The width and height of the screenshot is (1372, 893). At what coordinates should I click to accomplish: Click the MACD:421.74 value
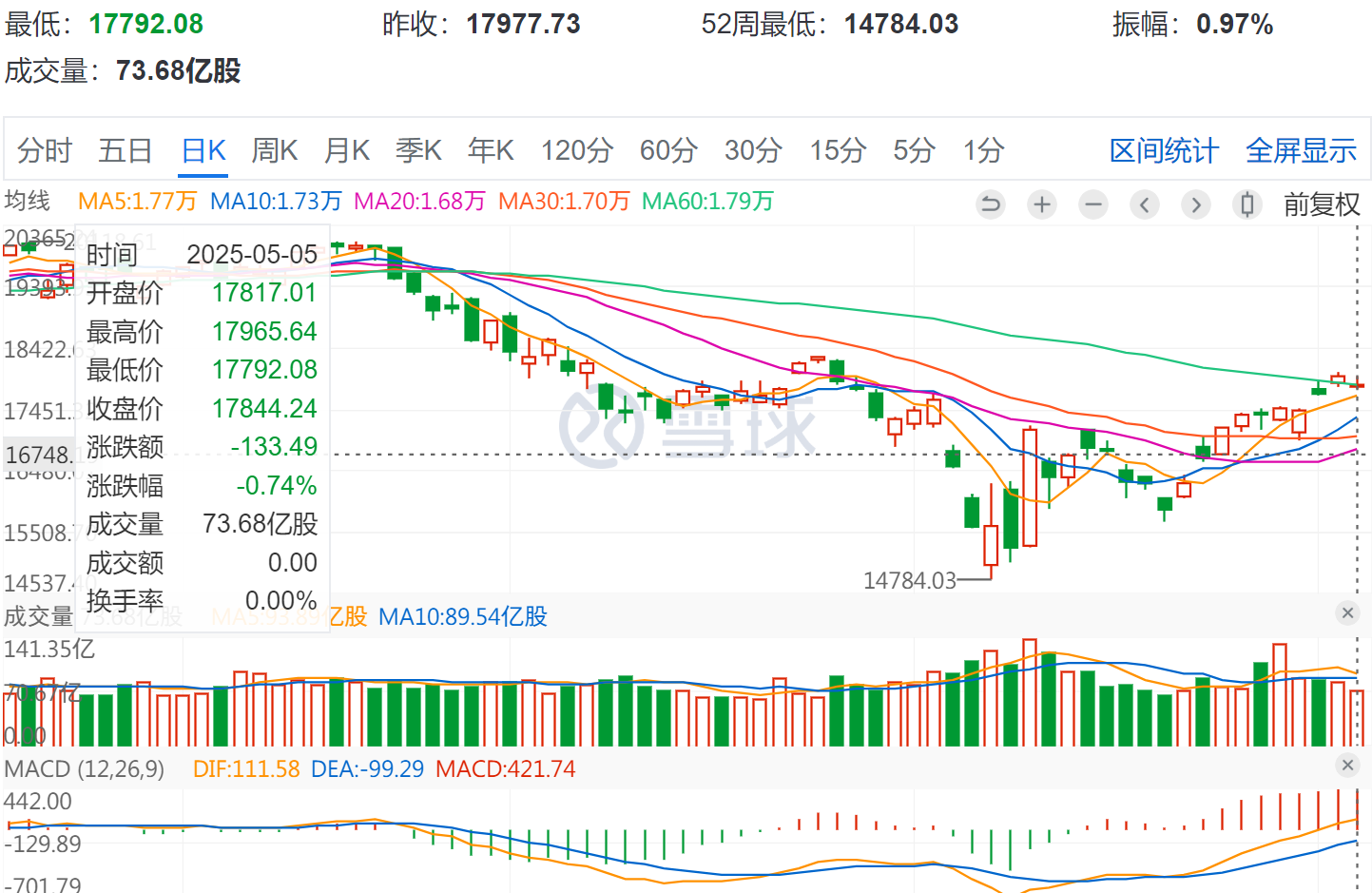(506, 768)
